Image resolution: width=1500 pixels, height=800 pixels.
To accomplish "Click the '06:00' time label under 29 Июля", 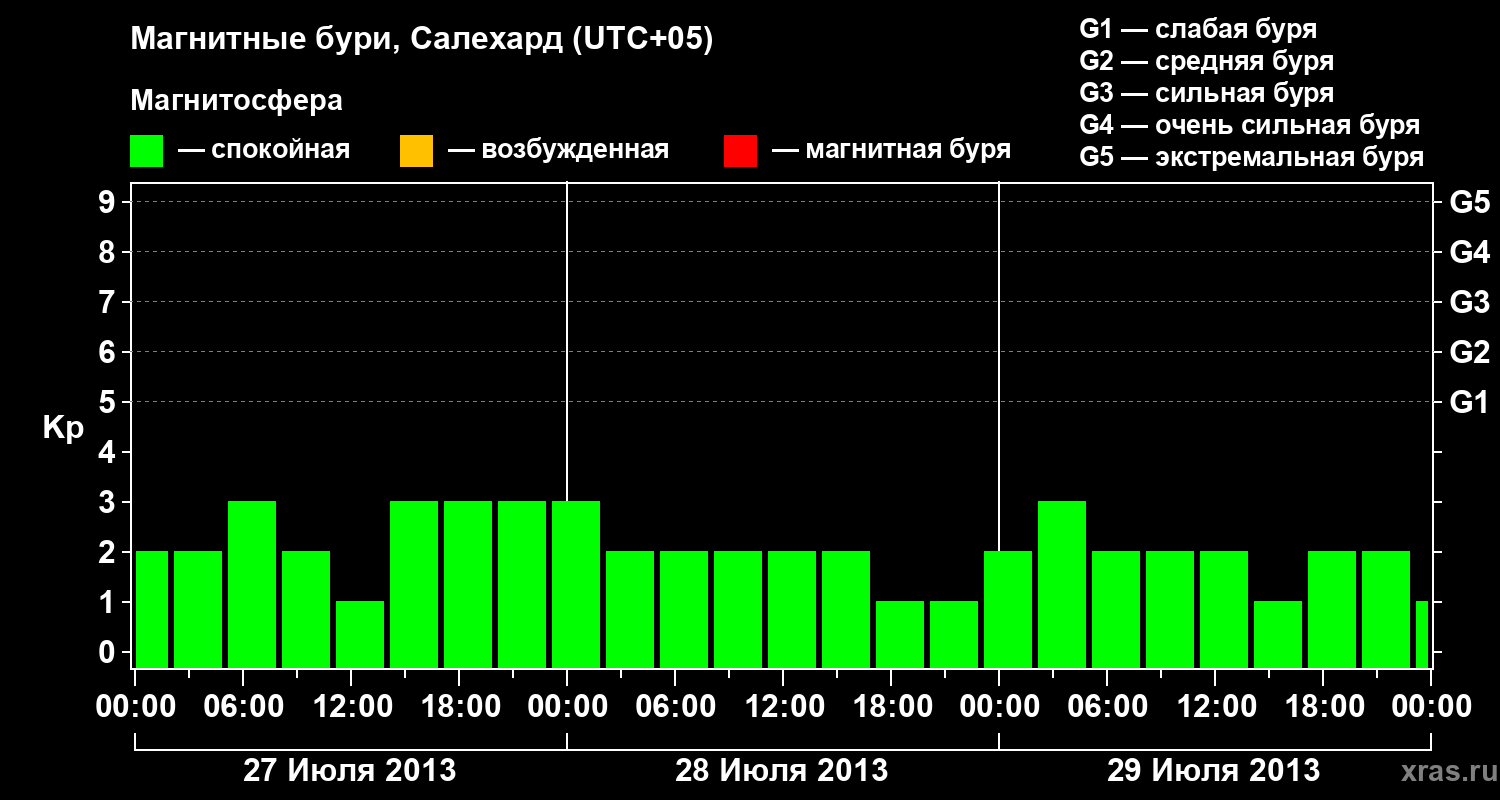I will tap(1107, 707).
